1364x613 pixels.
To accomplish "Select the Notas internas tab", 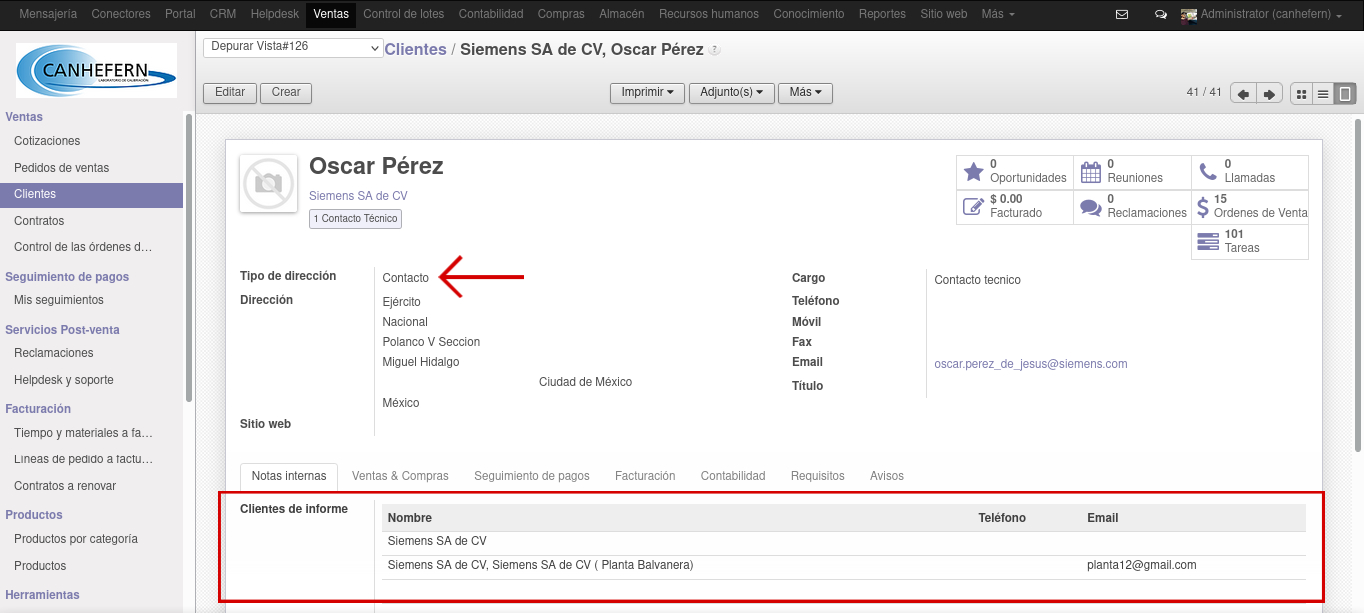I will (x=289, y=476).
